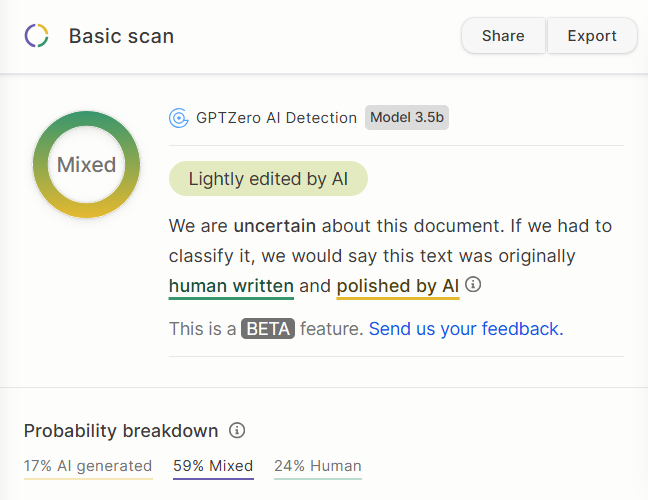Click the Model 3.5b badge
The height and width of the screenshot is (500, 648).
coord(407,117)
